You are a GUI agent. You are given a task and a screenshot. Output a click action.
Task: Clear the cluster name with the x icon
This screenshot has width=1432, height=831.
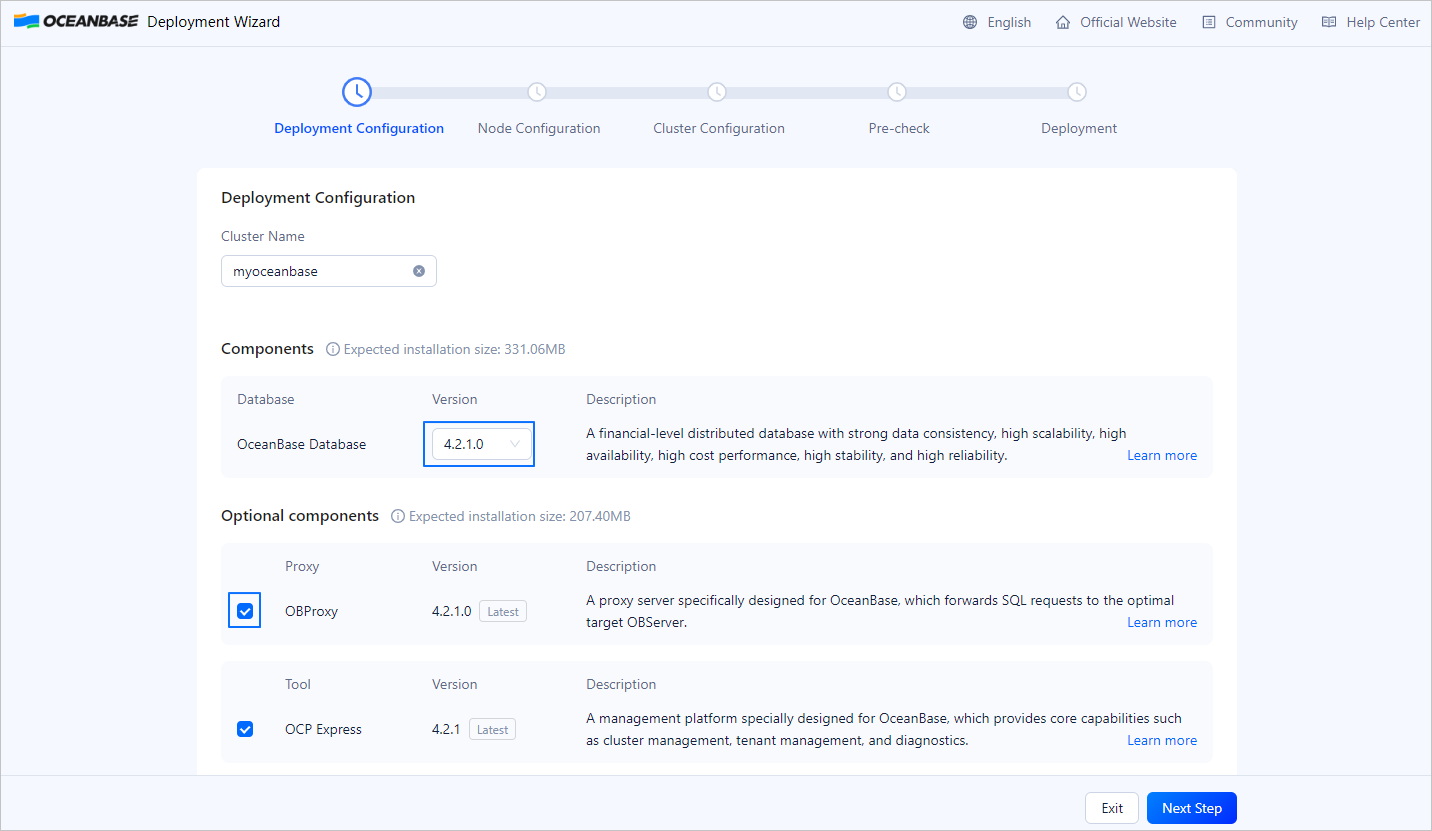pyautogui.click(x=419, y=270)
